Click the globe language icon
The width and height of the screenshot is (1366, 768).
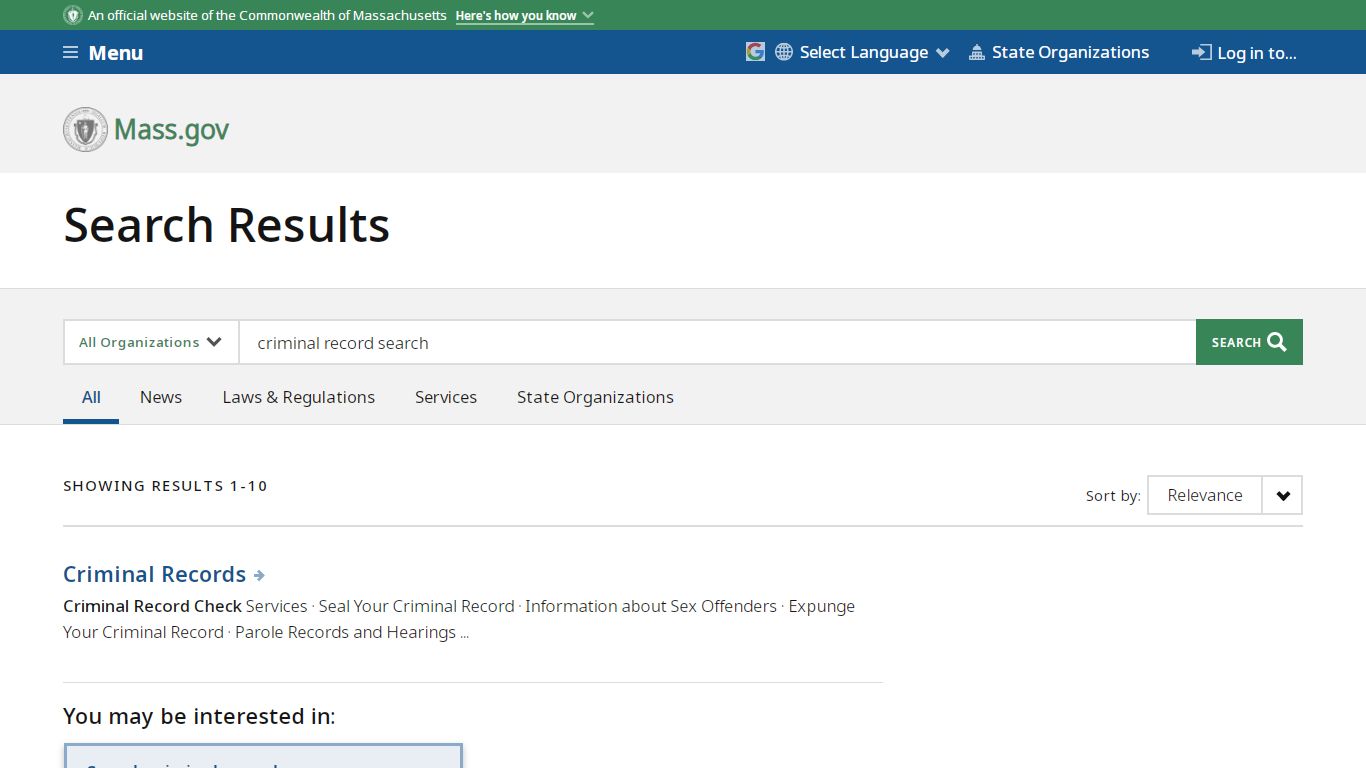[x=784, y=52]
